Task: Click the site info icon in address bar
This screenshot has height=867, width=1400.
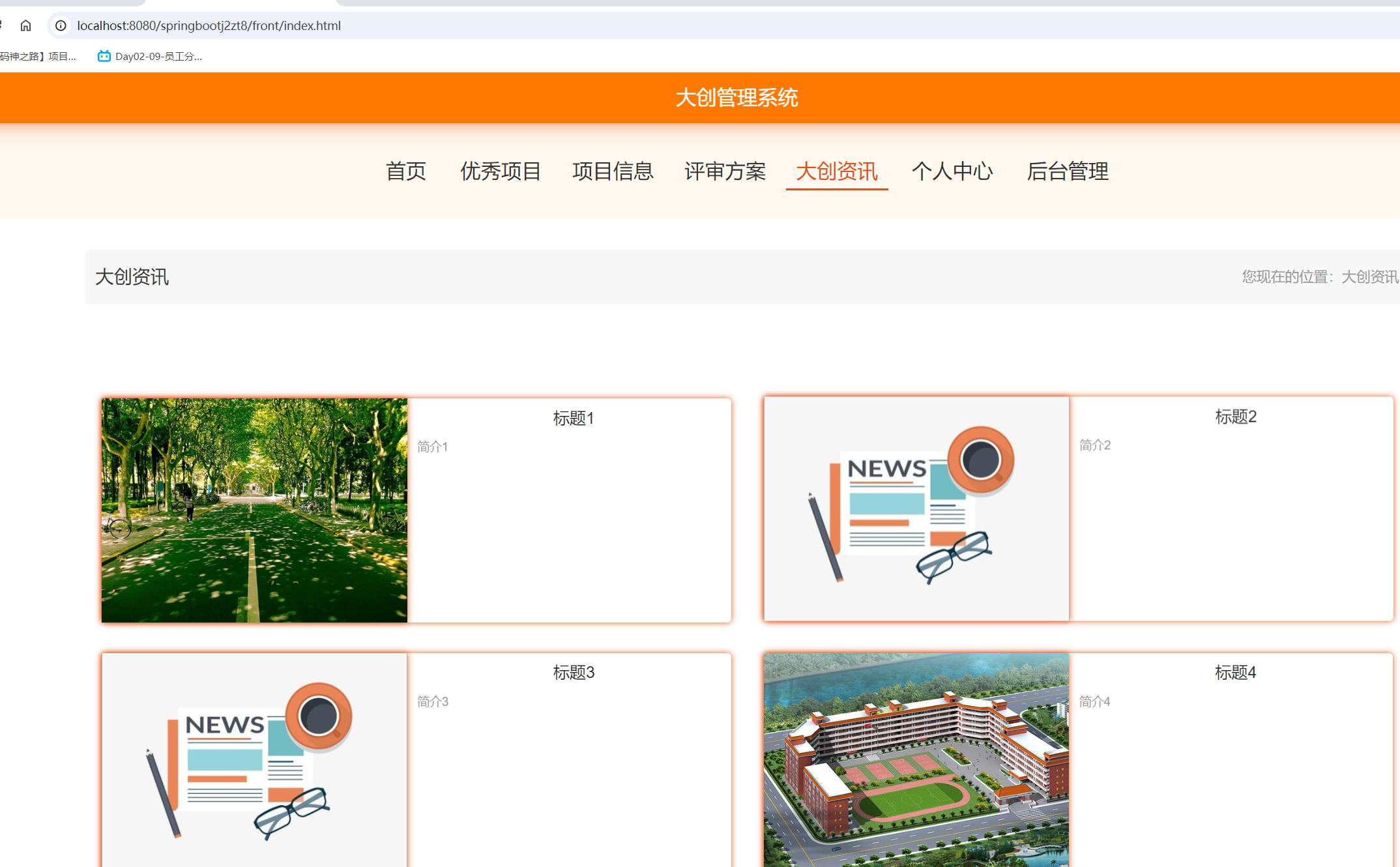Action: 61,25
